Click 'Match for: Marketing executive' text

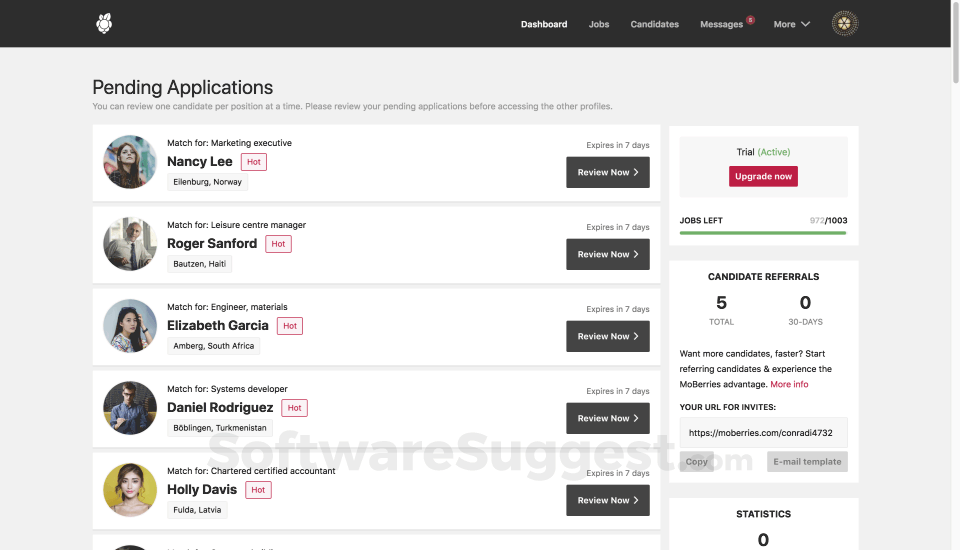(230, 143)
